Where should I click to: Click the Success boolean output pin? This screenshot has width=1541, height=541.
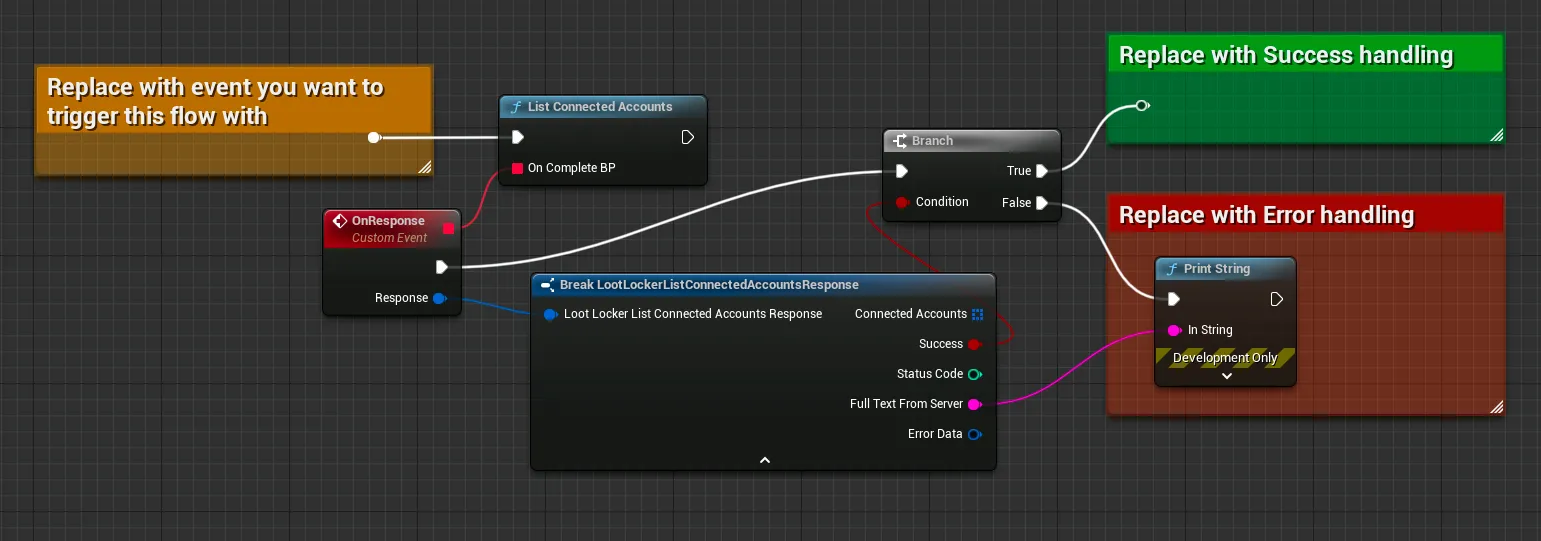pos(976,344)
